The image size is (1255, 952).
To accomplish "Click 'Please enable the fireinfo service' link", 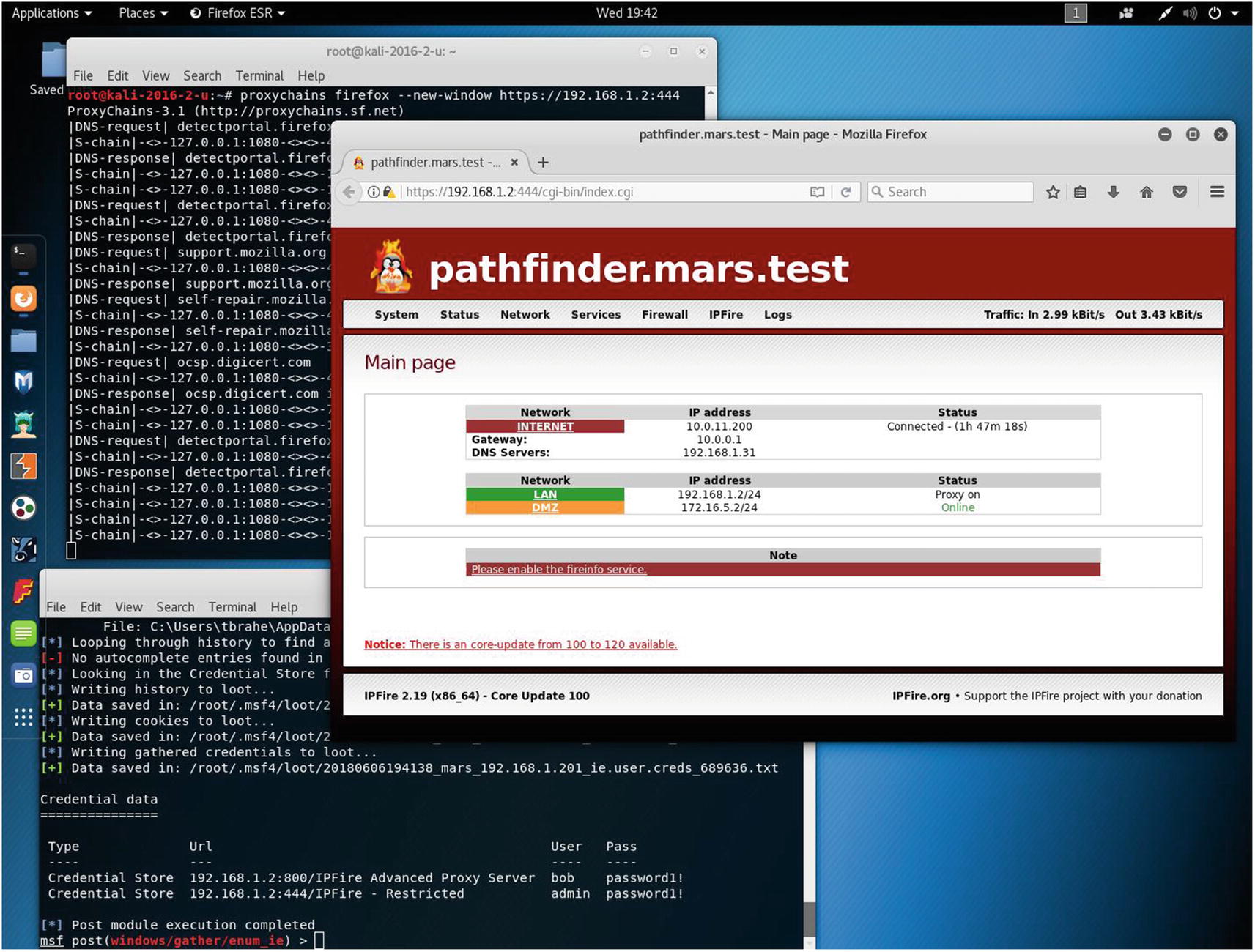I will (559, 570).
